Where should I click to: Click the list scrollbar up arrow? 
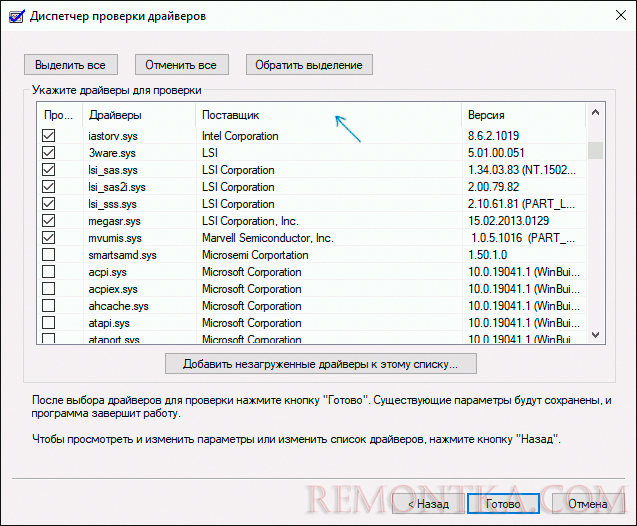point(596,113)
